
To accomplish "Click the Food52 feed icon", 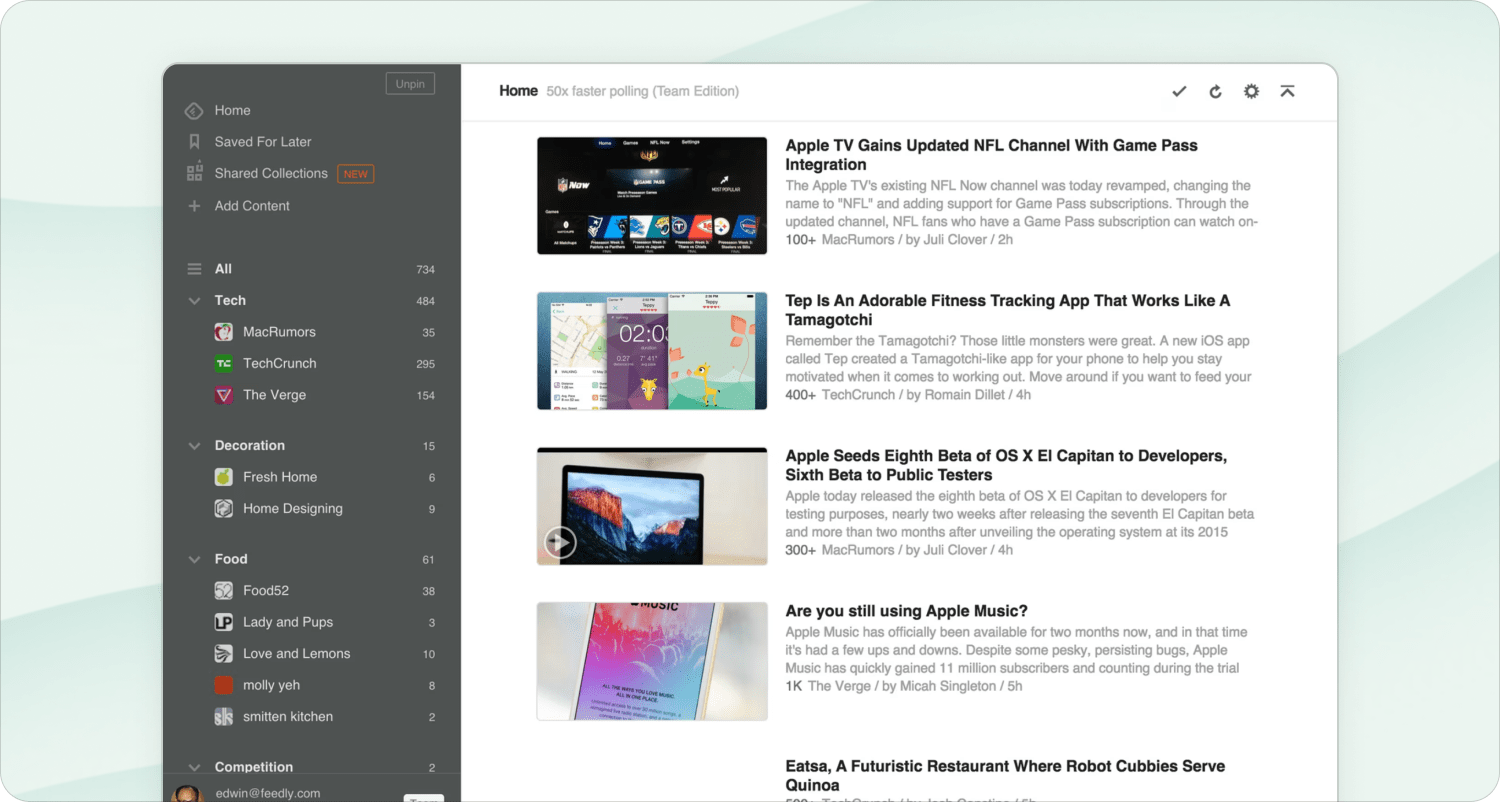I will click(224, 591).
